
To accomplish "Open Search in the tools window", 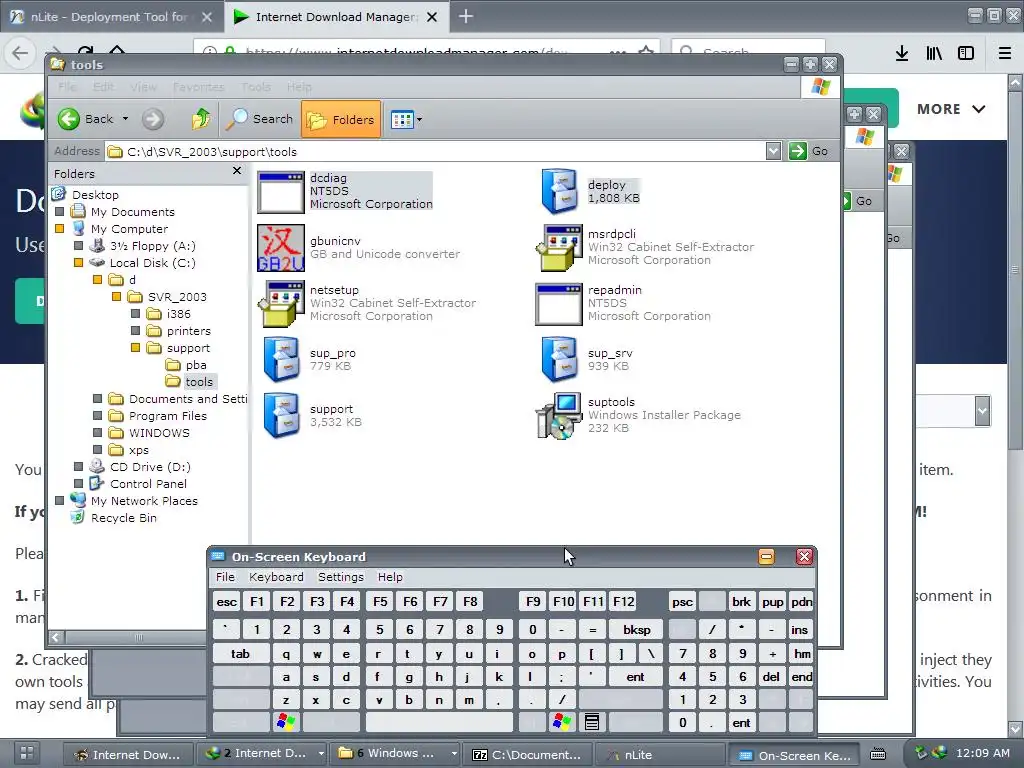I will [259, 119].
